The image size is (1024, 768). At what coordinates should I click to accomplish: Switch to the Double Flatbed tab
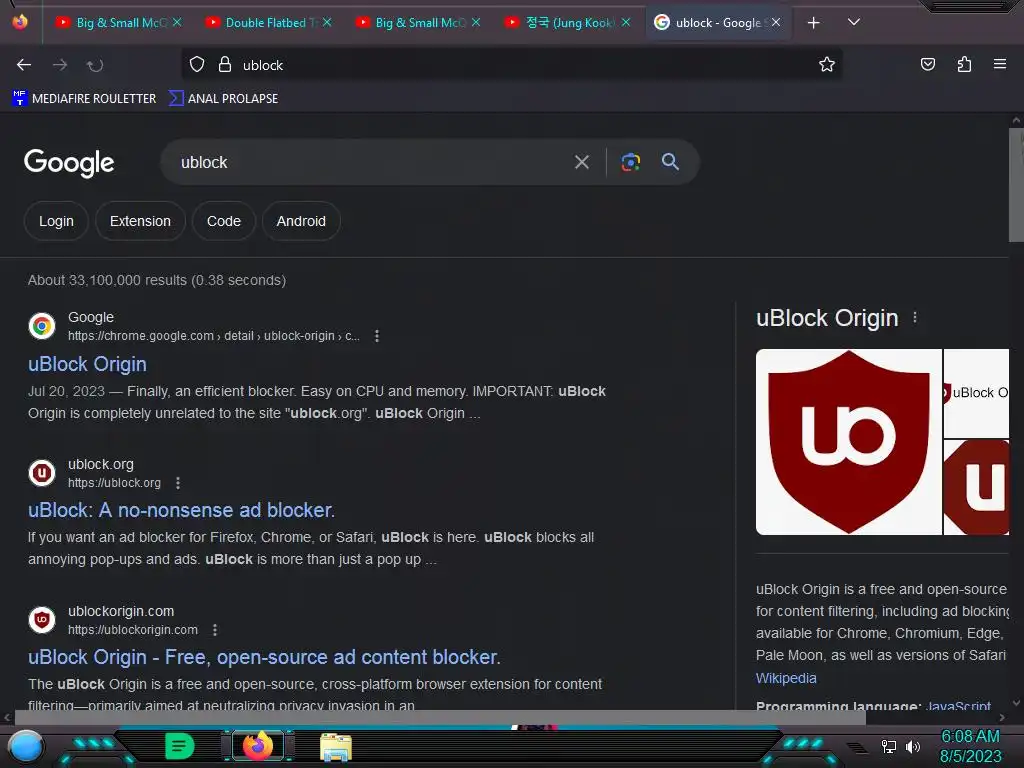click(266, 22)
